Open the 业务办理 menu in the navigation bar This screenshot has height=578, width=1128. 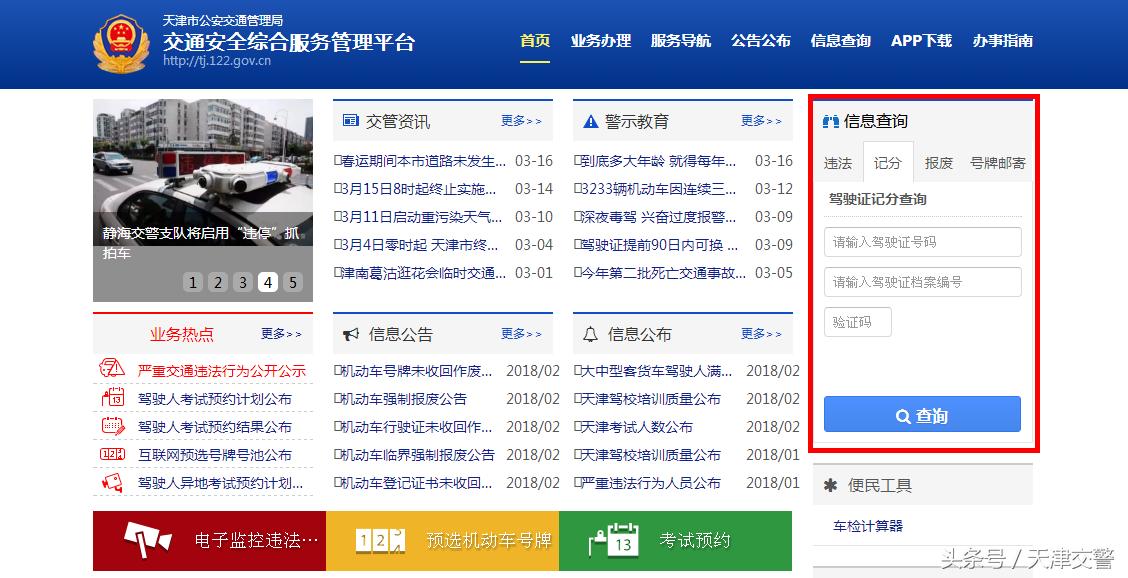601,41
